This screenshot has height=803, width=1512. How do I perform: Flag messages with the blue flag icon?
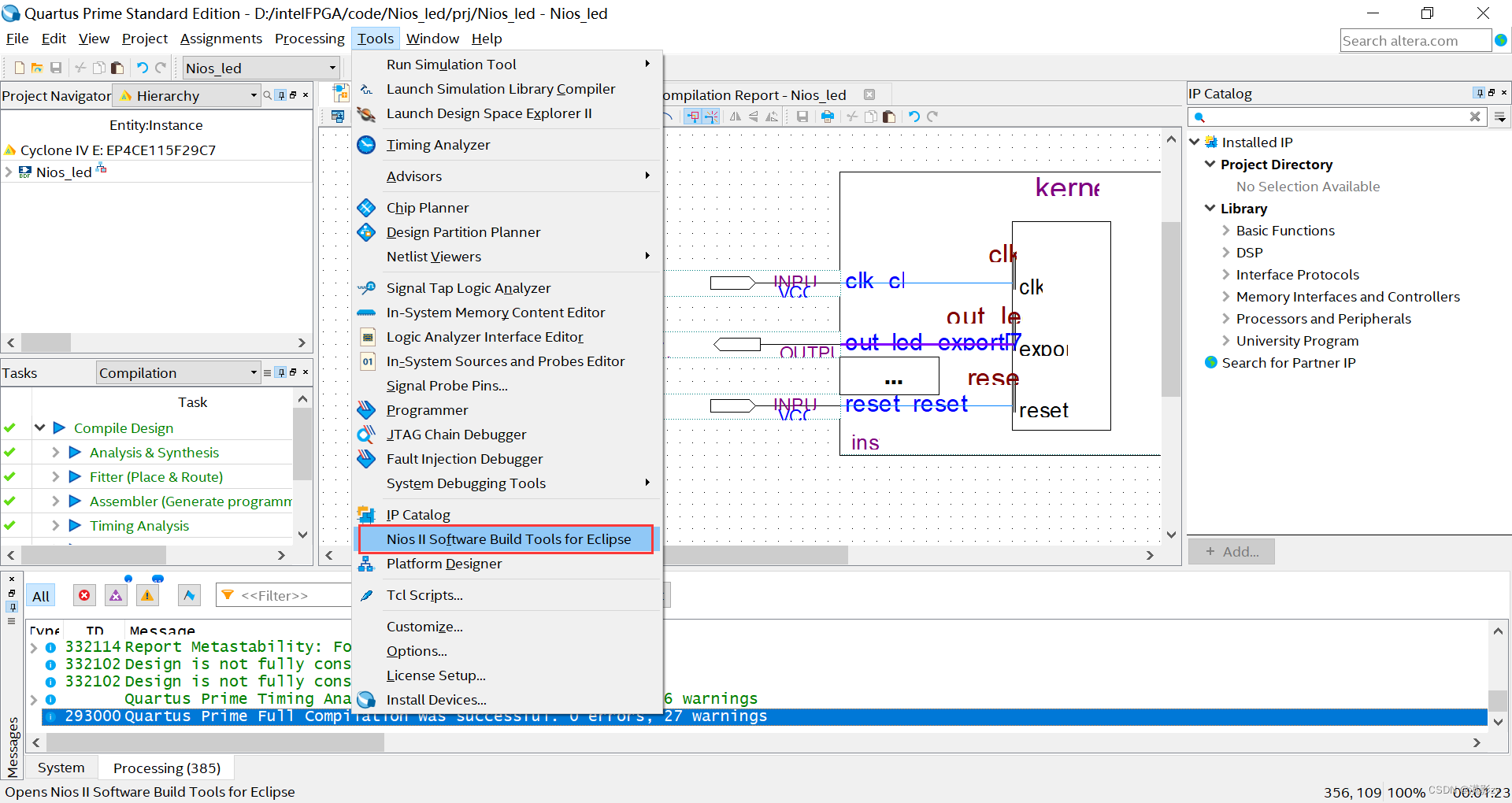189,595
